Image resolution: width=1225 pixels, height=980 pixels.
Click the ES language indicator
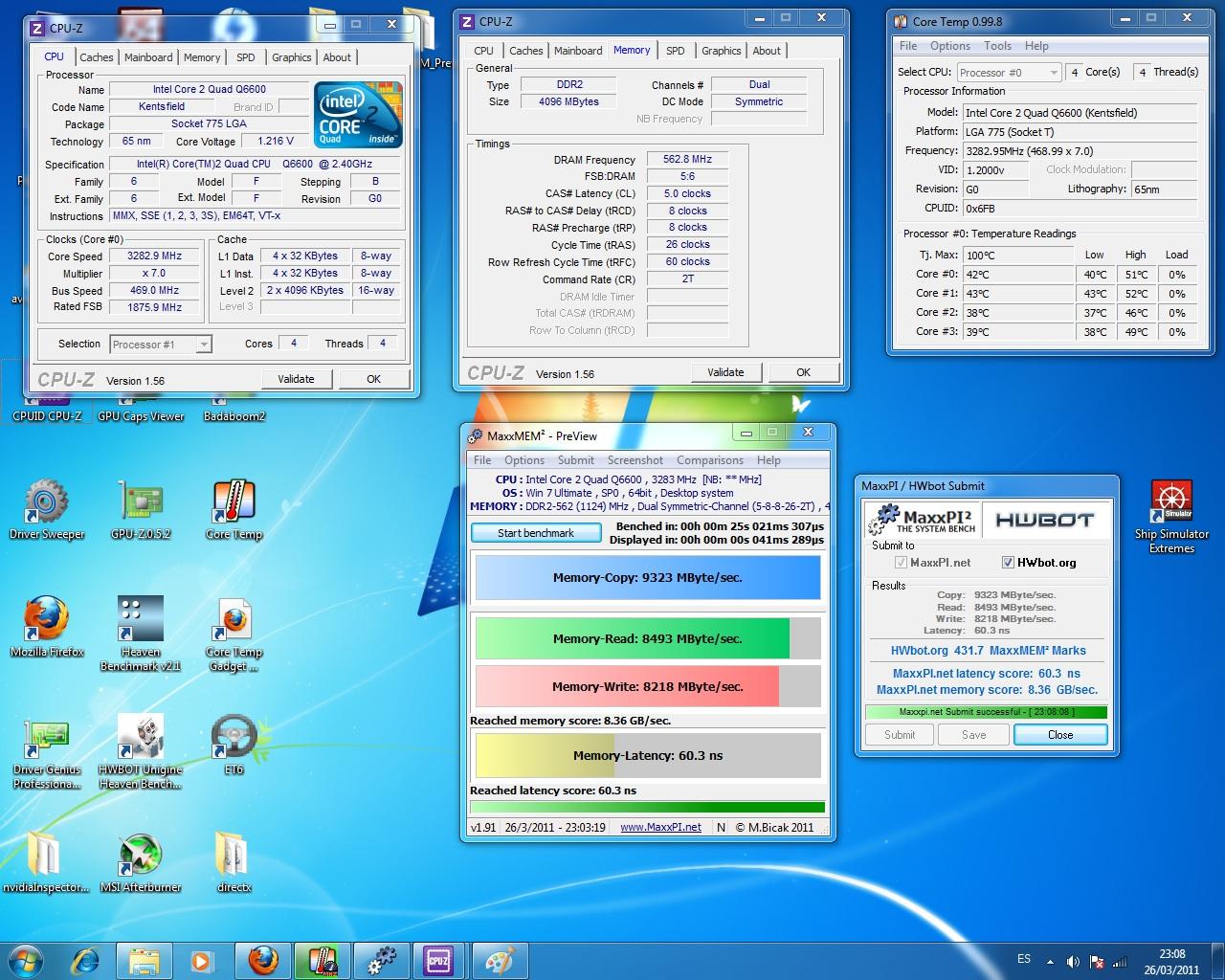point(1024,959)
